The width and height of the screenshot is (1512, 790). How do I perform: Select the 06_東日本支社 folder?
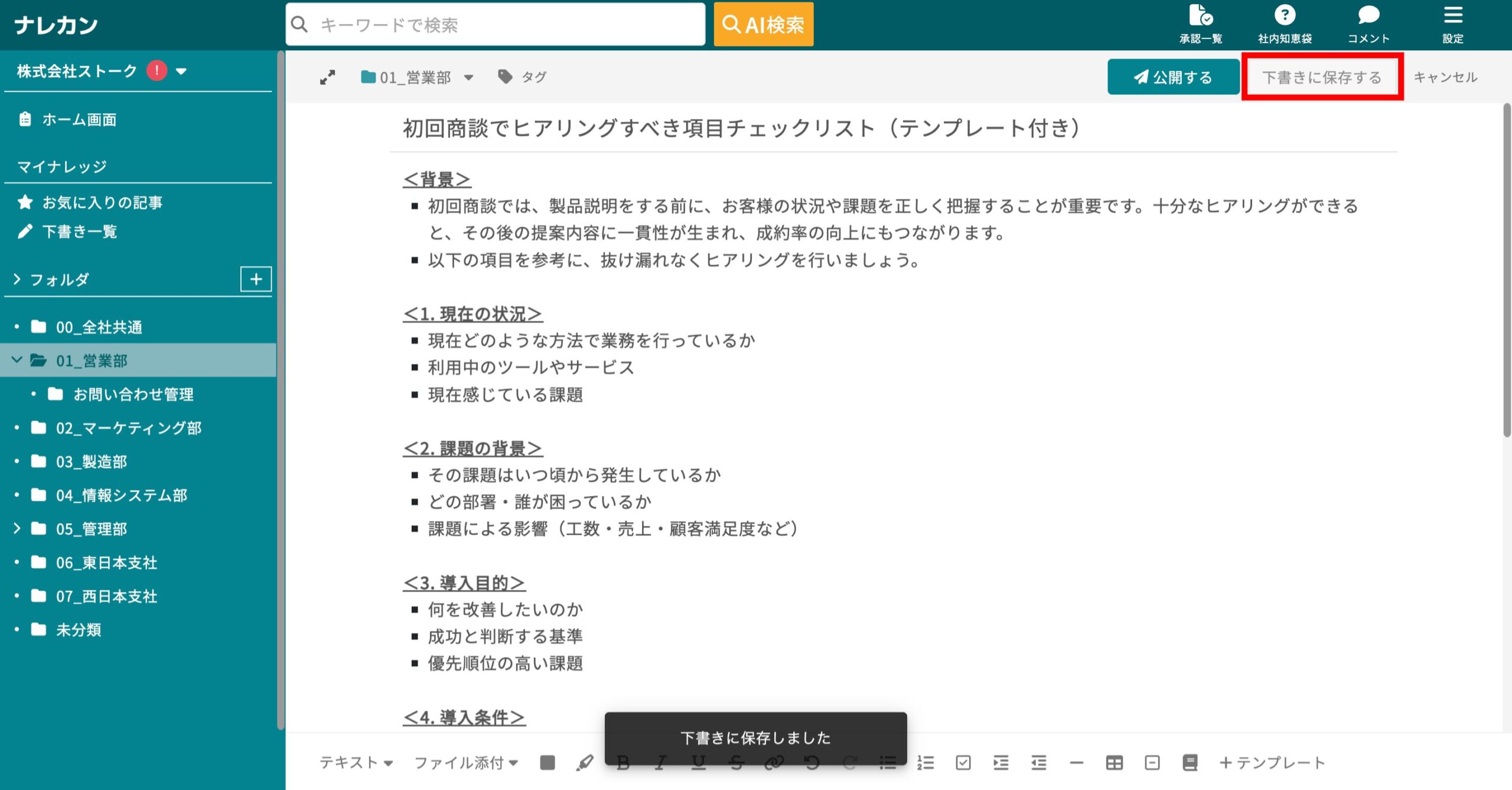tap(106, 563)
